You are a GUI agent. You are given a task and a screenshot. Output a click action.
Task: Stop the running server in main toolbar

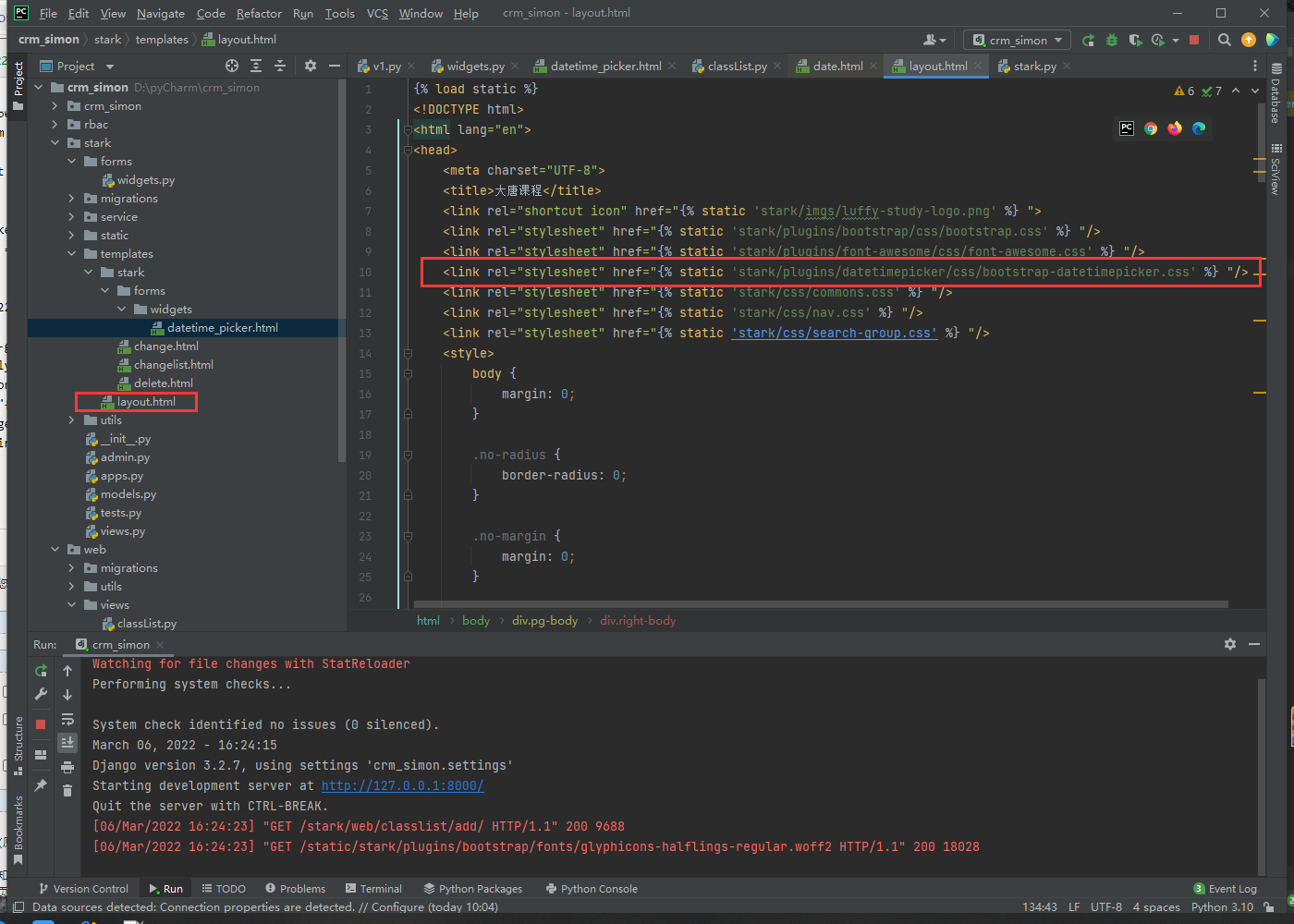(x=1194, y=40)
